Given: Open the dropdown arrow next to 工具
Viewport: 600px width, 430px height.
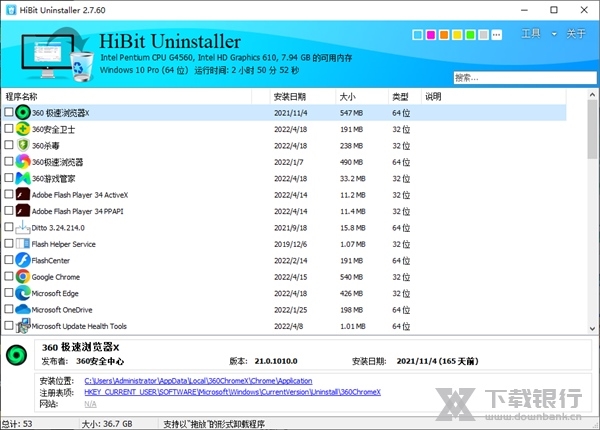Looking at the screenshot, I should [x=553, y=34].
